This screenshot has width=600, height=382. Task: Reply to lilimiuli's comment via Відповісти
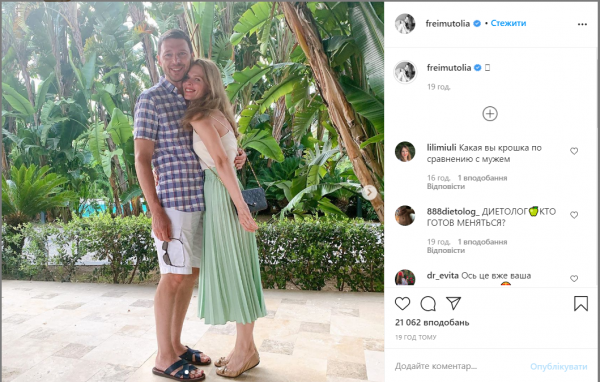tap(446, 186)
